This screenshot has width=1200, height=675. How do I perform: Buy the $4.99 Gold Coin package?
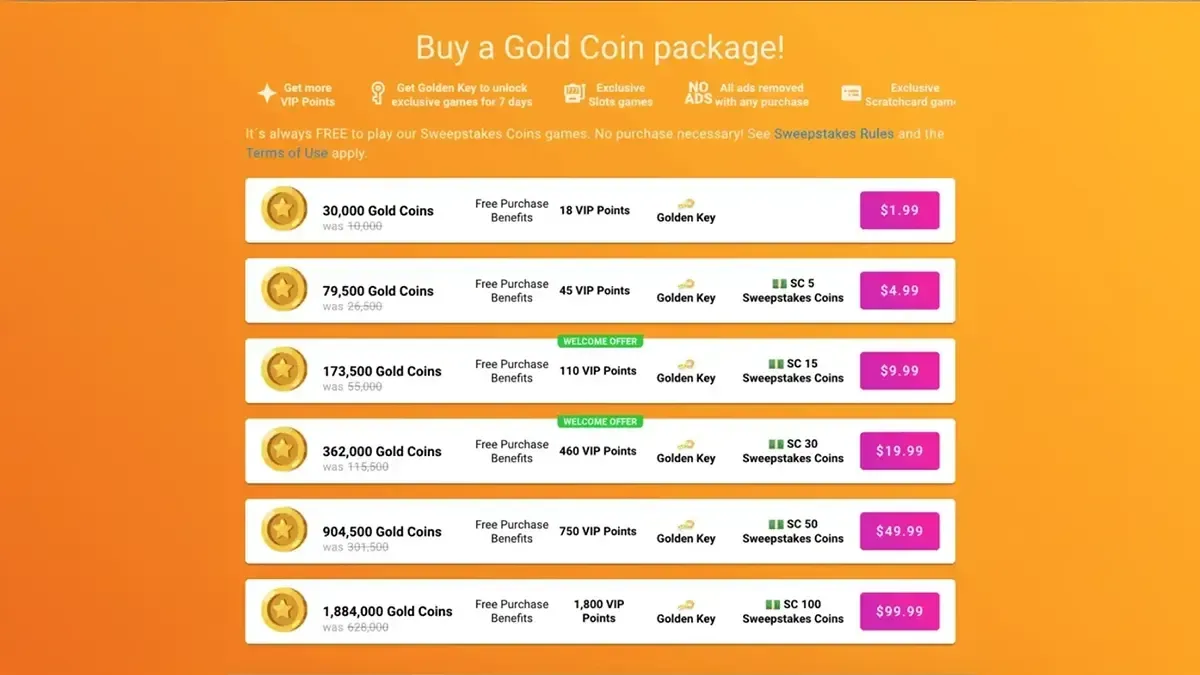point(899,290)
